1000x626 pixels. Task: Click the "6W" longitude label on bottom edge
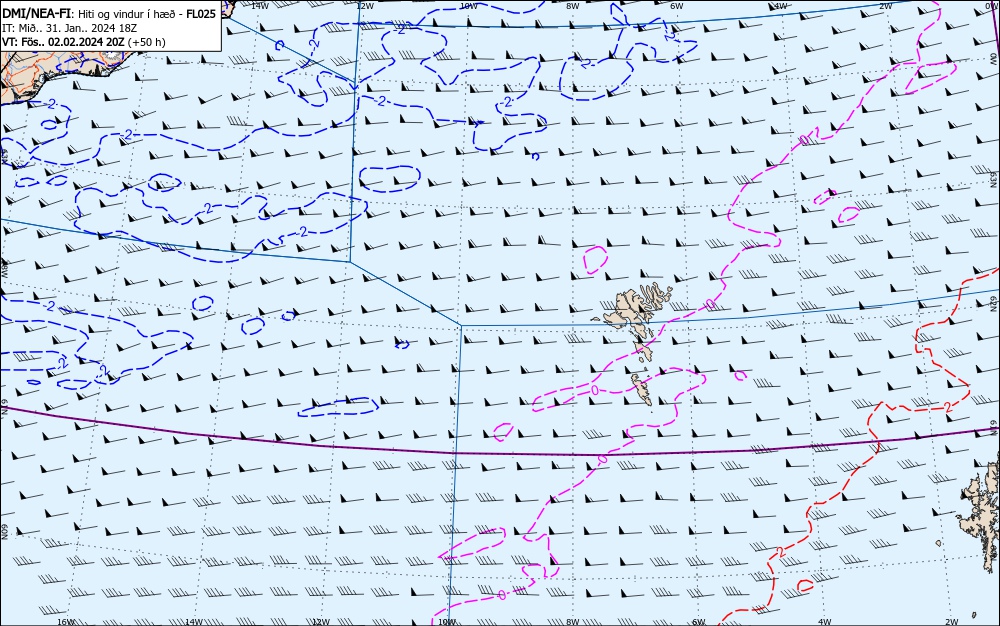699,622
